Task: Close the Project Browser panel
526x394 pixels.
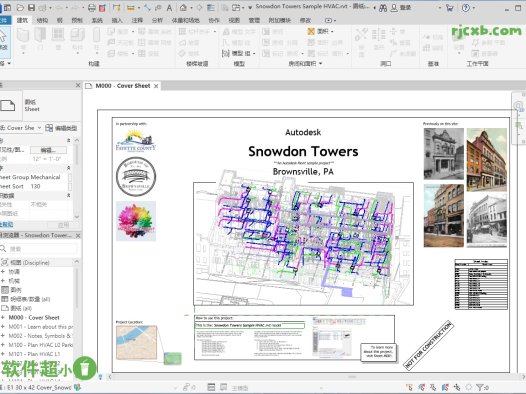Action: [x=78, y=235]
